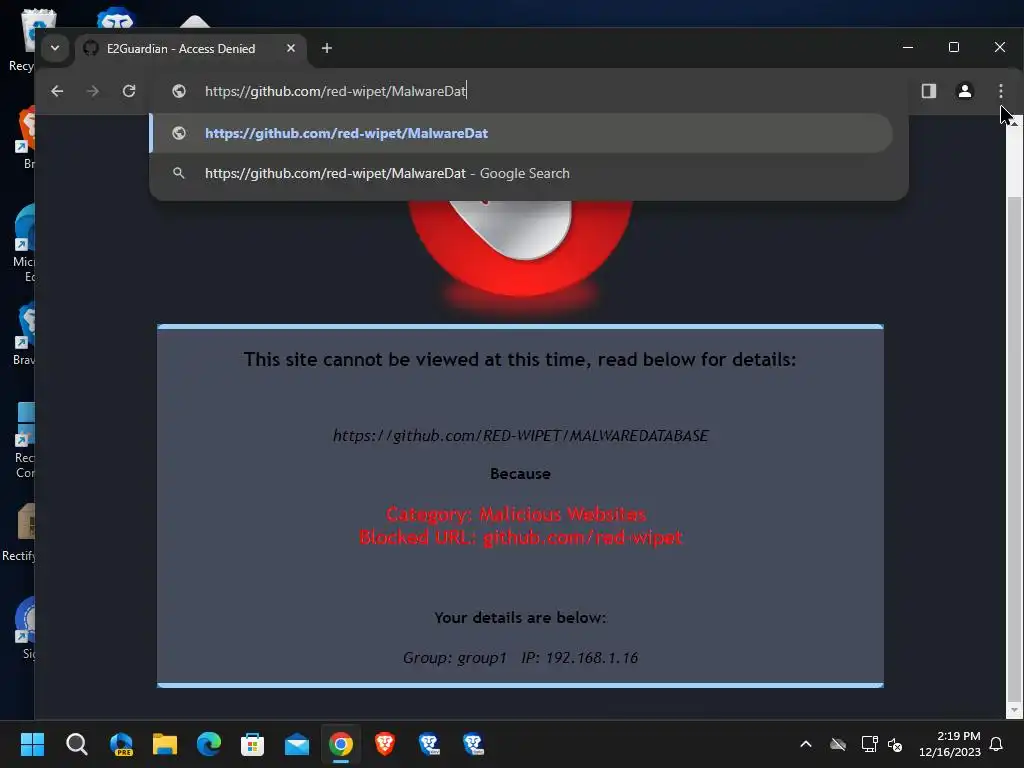Open the Chrome profile menu

coord(965,91)
